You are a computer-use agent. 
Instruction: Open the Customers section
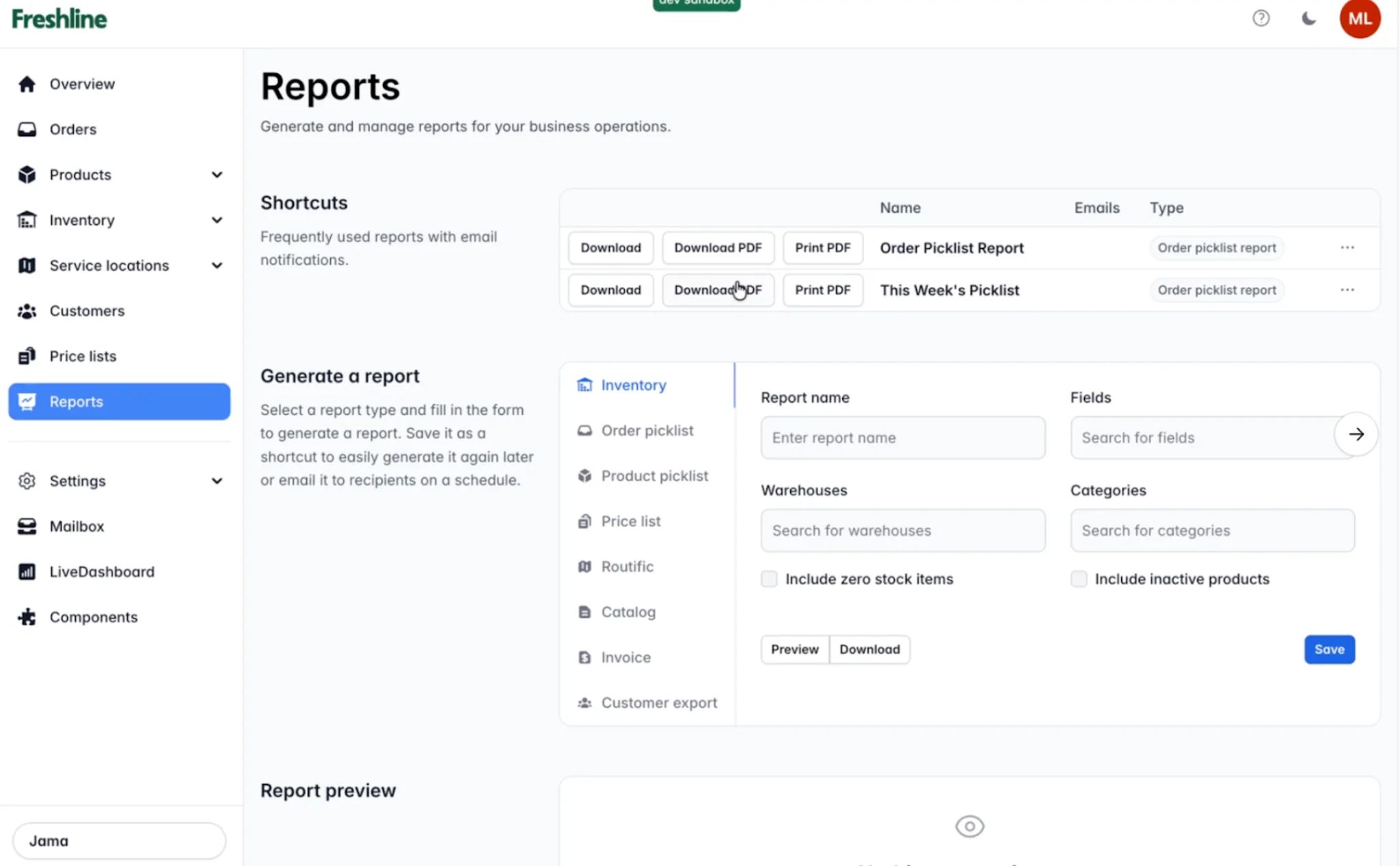click(86, 311)
